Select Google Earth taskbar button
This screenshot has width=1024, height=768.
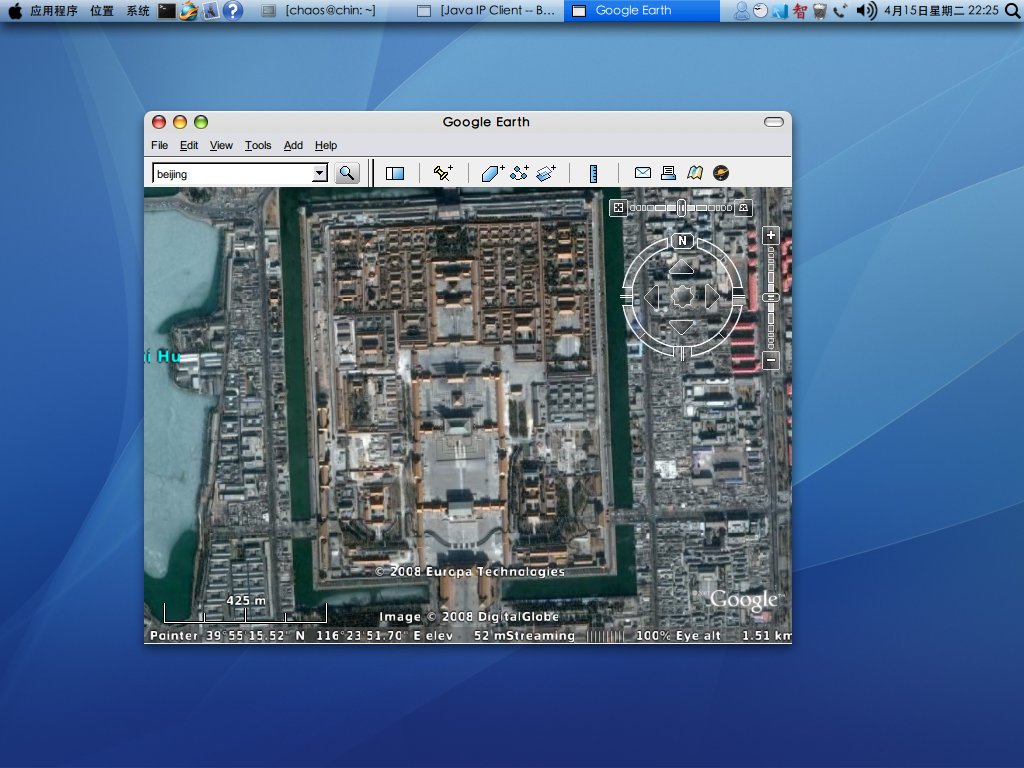click(x=642, y=10)
